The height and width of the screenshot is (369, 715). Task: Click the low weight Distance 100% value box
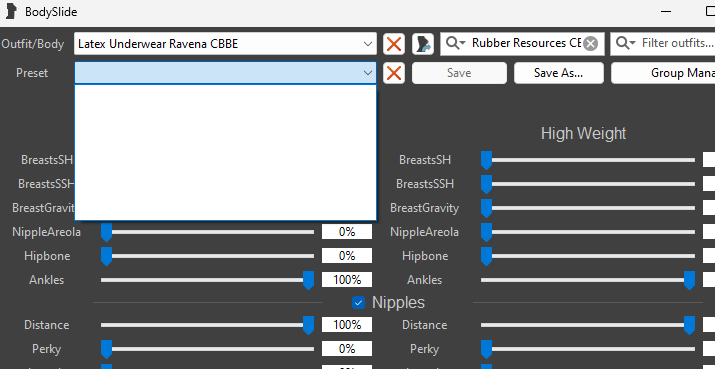coord(347,325)
